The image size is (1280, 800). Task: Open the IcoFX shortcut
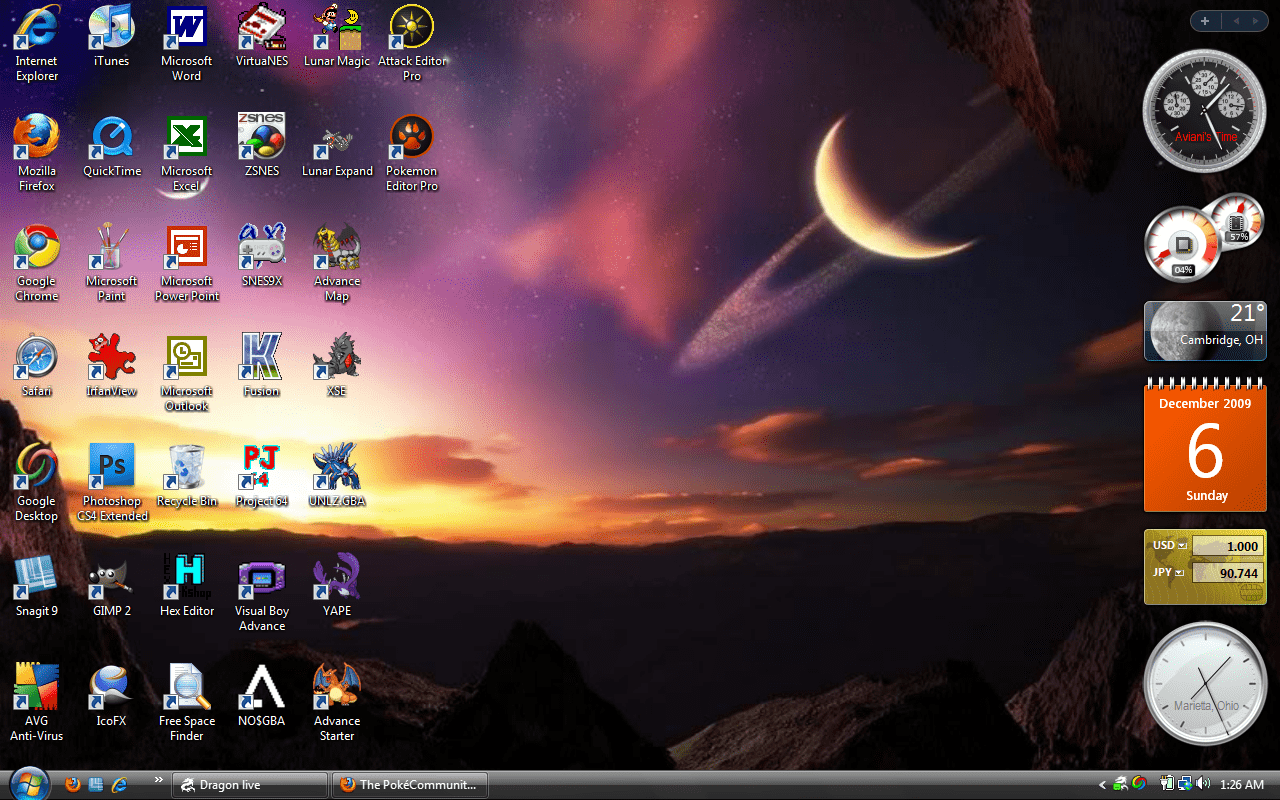point(111,696)
